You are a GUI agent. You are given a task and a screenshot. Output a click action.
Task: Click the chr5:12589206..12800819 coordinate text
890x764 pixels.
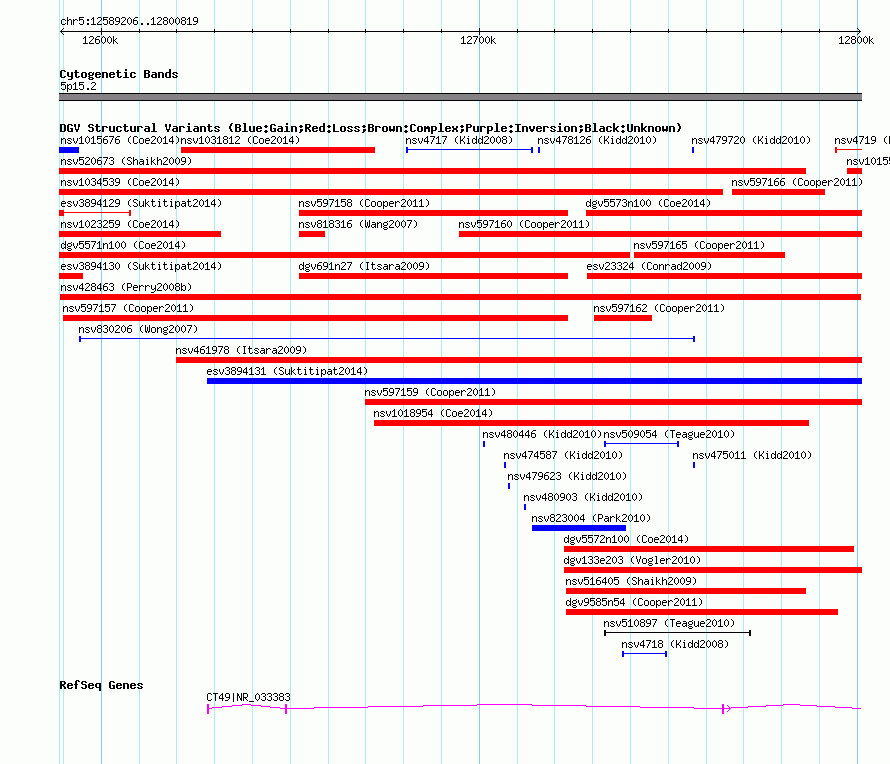(x=129, y=22)
